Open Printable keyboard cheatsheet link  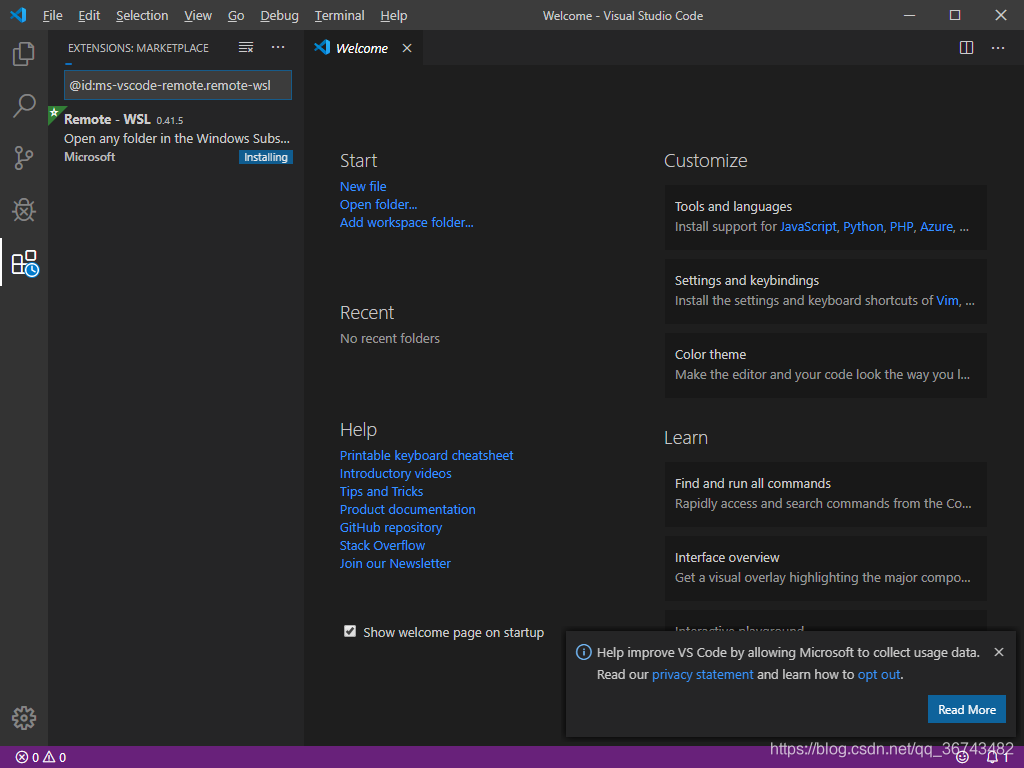click(426, 455)
